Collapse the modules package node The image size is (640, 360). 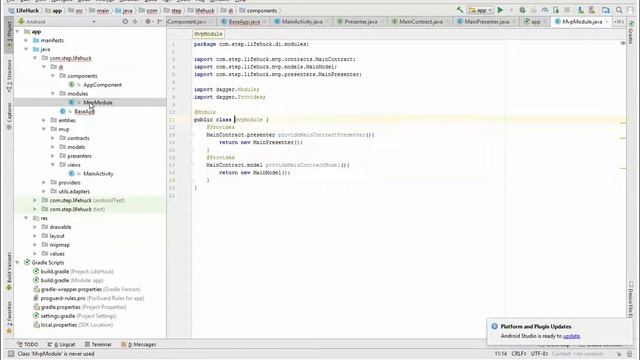tap(53, 94)
